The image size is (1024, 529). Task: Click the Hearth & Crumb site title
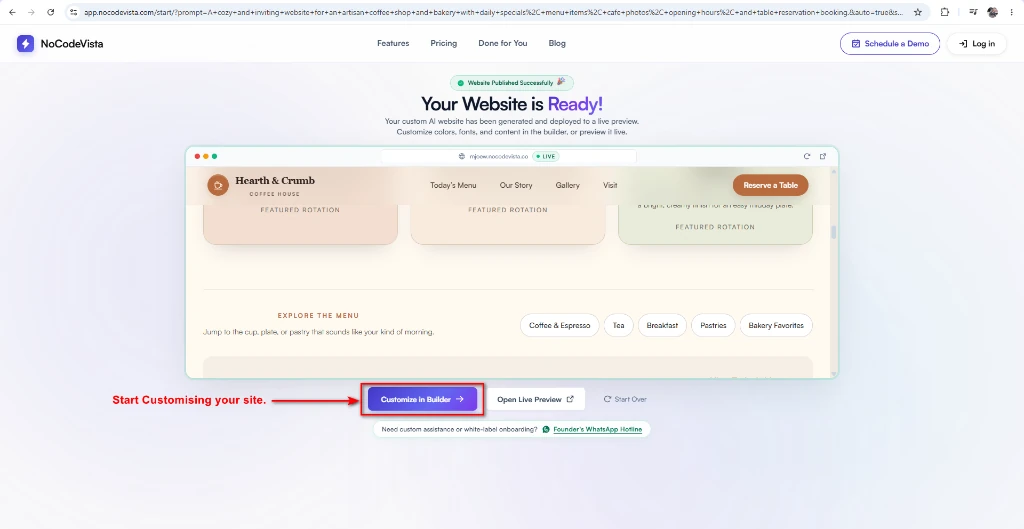point(275,181)
